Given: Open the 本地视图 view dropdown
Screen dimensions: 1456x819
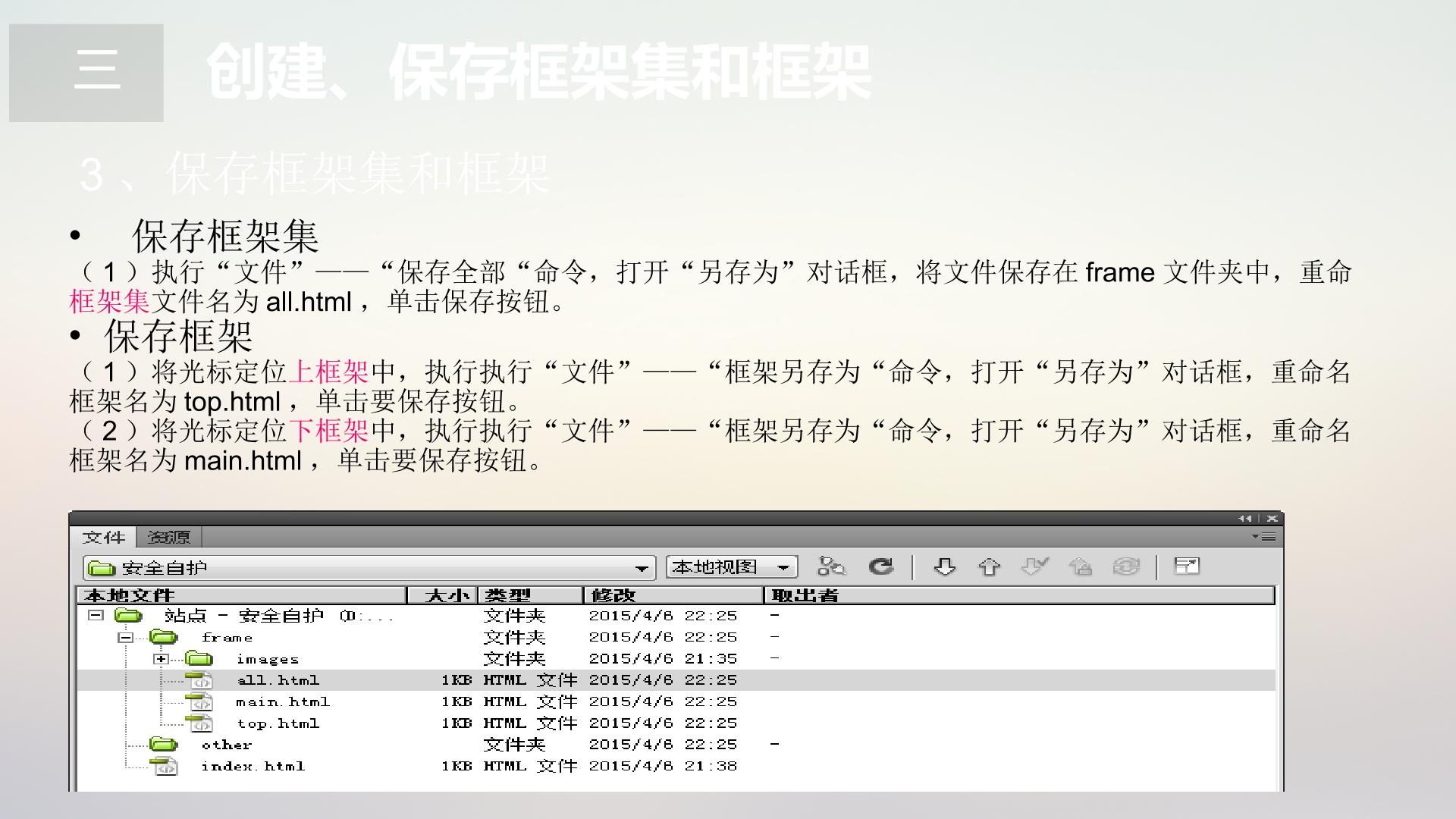Looking at the screenshot, I should (x=732, y=566).
